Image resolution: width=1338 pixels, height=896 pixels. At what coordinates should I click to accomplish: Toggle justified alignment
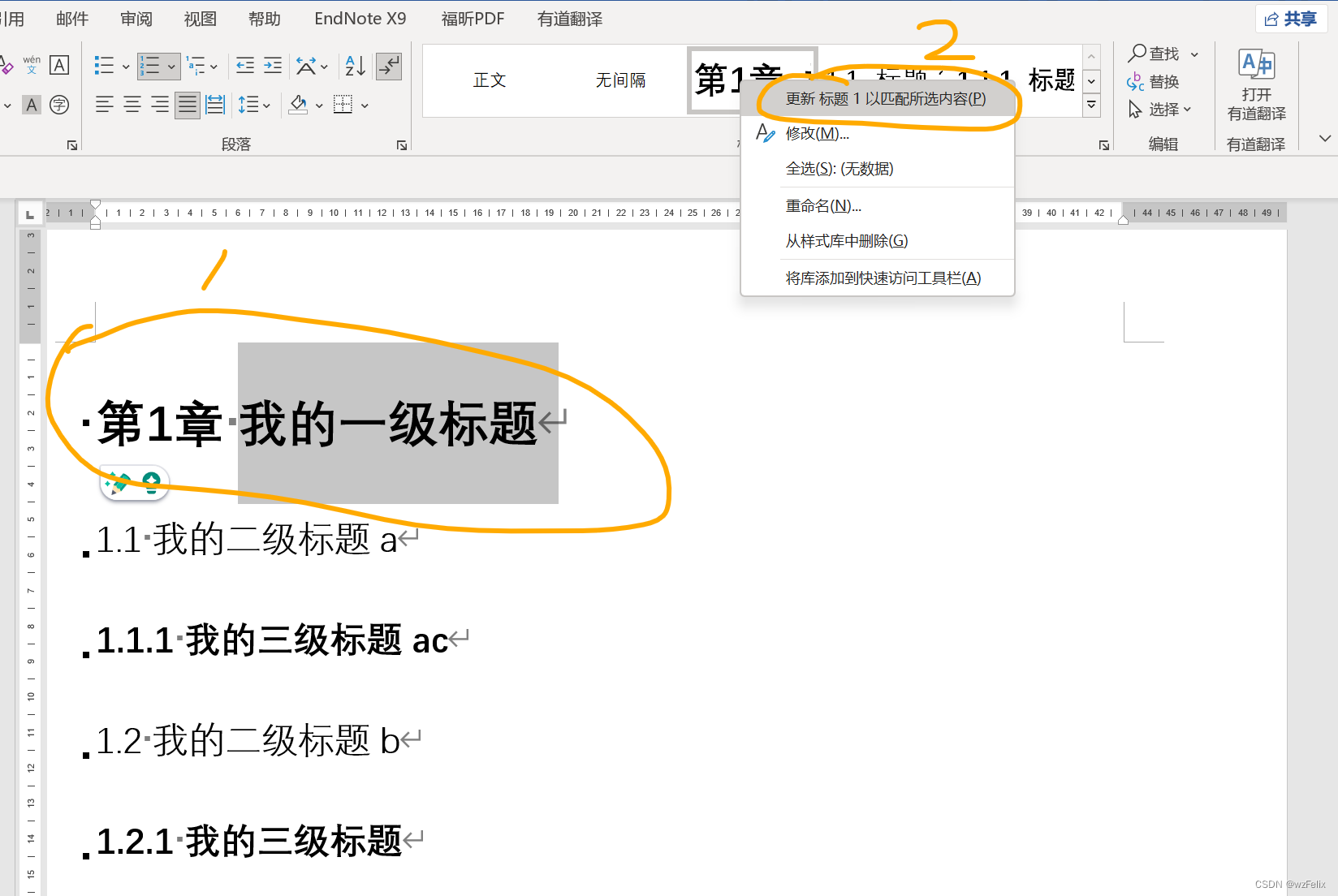pyautogui.click(x=188, y=105)
